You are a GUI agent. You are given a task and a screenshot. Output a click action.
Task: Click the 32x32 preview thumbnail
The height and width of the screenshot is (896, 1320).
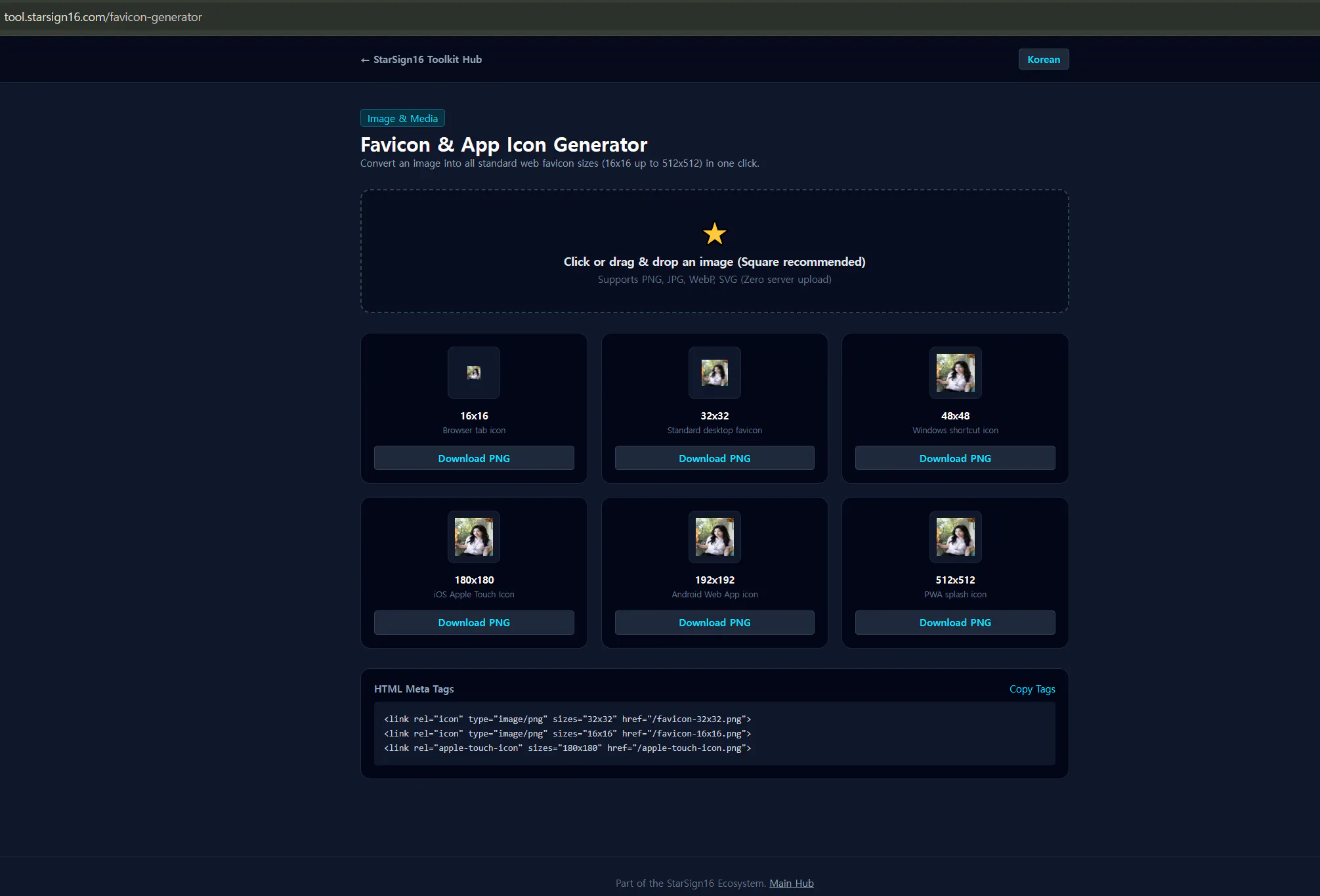pos(714,373)
